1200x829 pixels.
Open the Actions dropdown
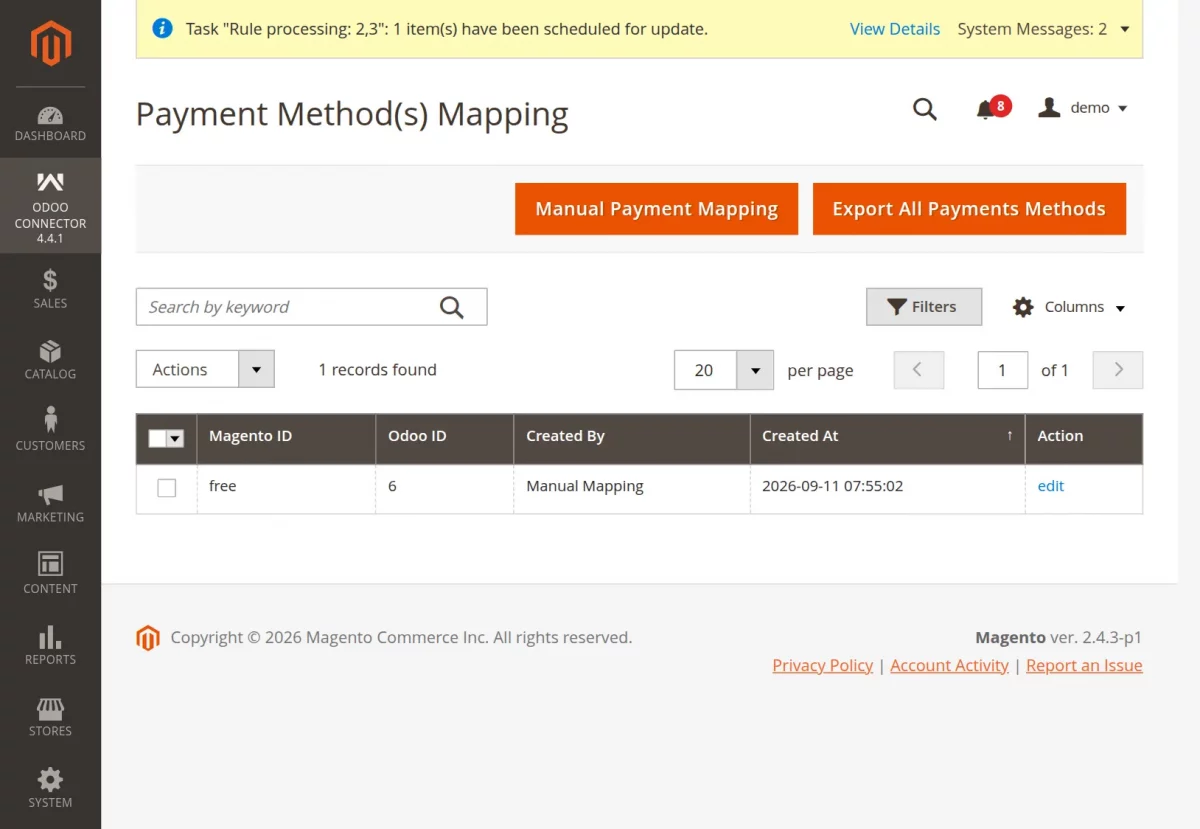205,370
